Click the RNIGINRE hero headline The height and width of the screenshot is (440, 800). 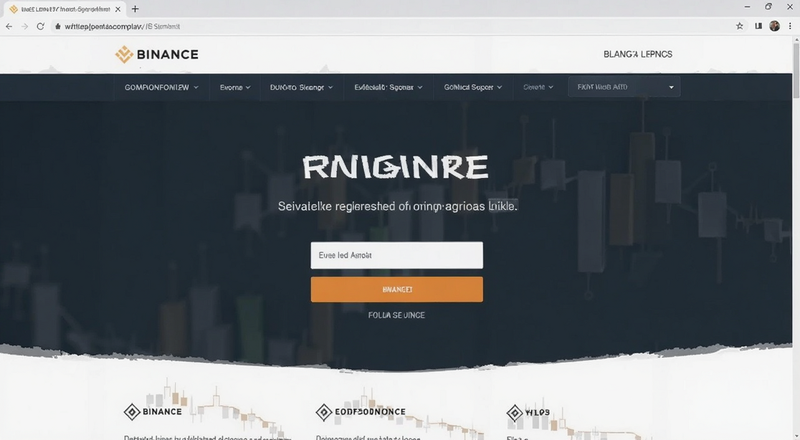[x=395, y=167]
